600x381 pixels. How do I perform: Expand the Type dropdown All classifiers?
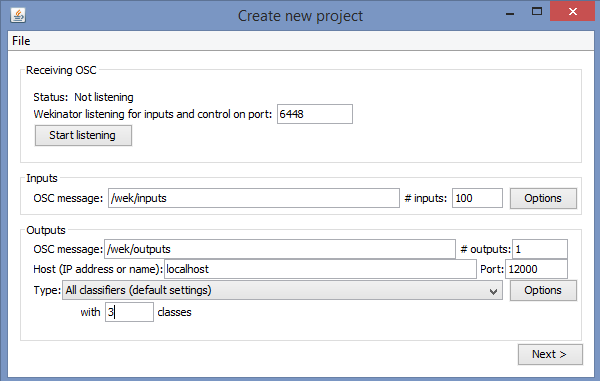(x=282, y=290)
